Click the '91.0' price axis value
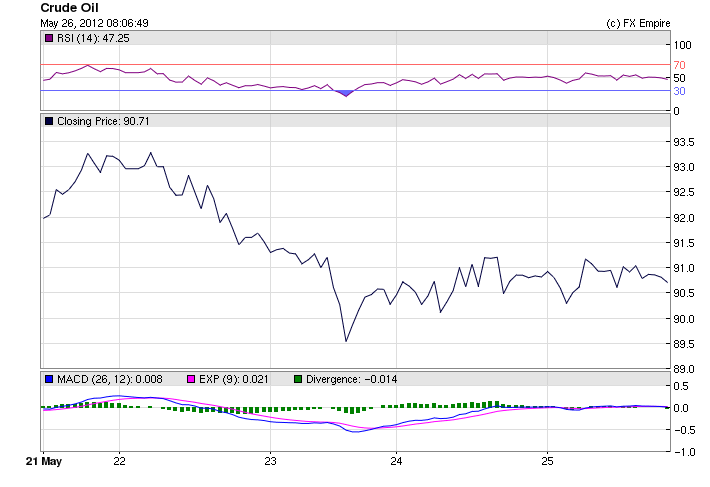The width and height of the screenshot is (710, 487). point(684,268)
